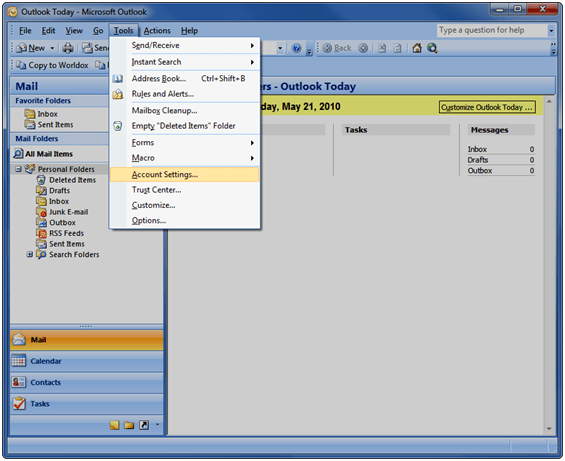Open Drafts link under Messages
This screenshot has width=565, height=461.
click(x=478, y=160)
